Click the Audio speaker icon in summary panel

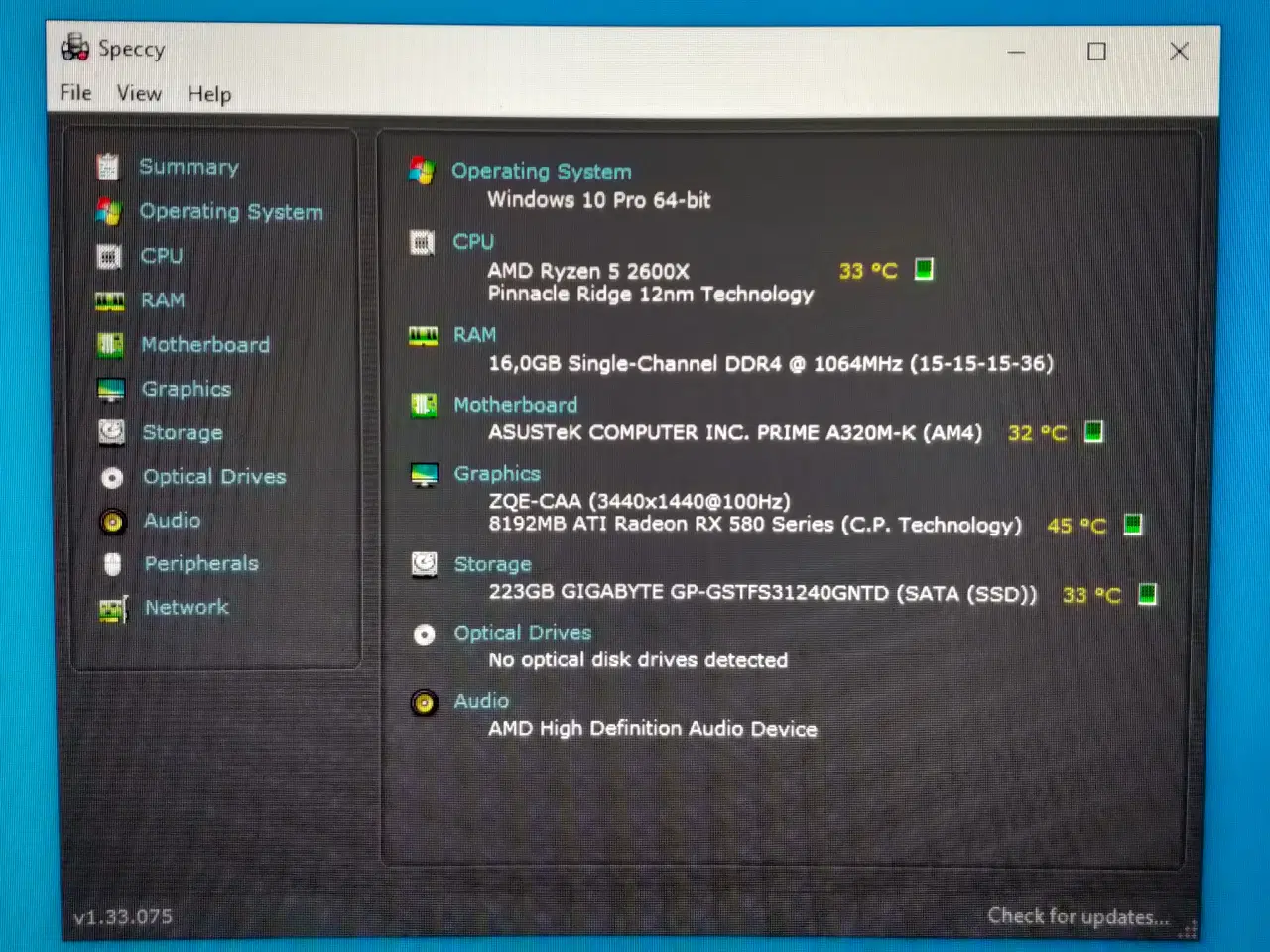(x=425, y=703)
